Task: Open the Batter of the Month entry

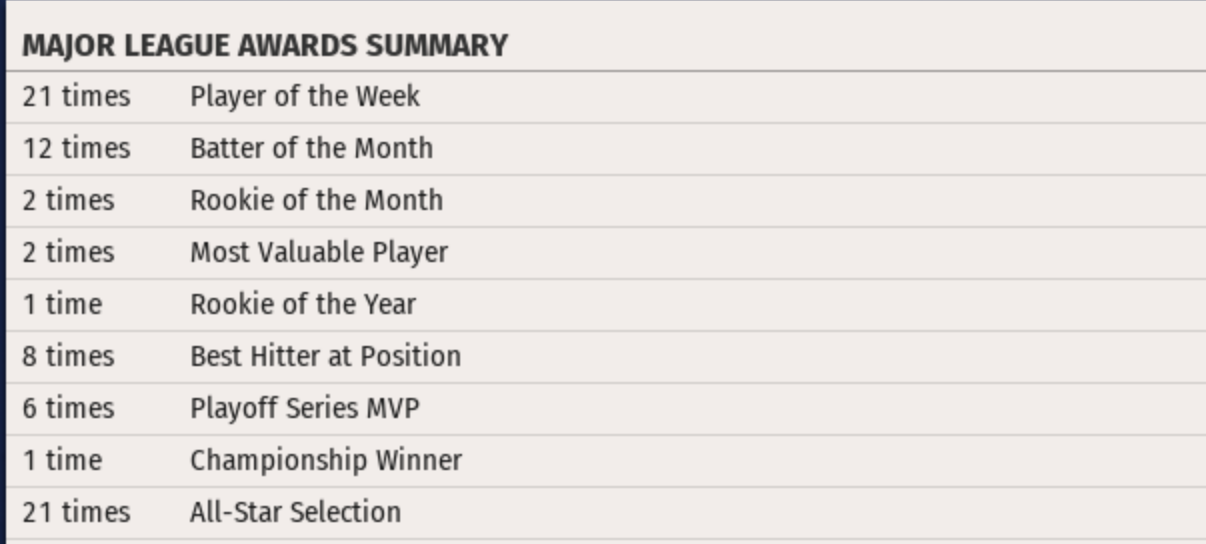Action: coord(311,149)
